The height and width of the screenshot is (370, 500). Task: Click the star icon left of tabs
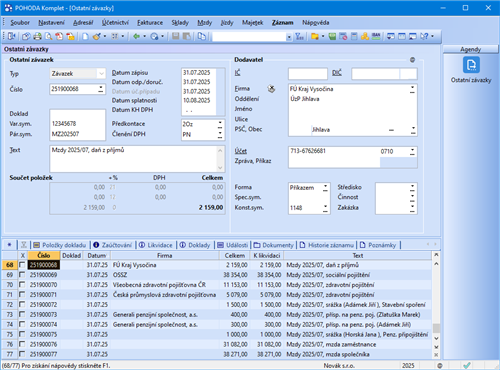click(9, 245)
